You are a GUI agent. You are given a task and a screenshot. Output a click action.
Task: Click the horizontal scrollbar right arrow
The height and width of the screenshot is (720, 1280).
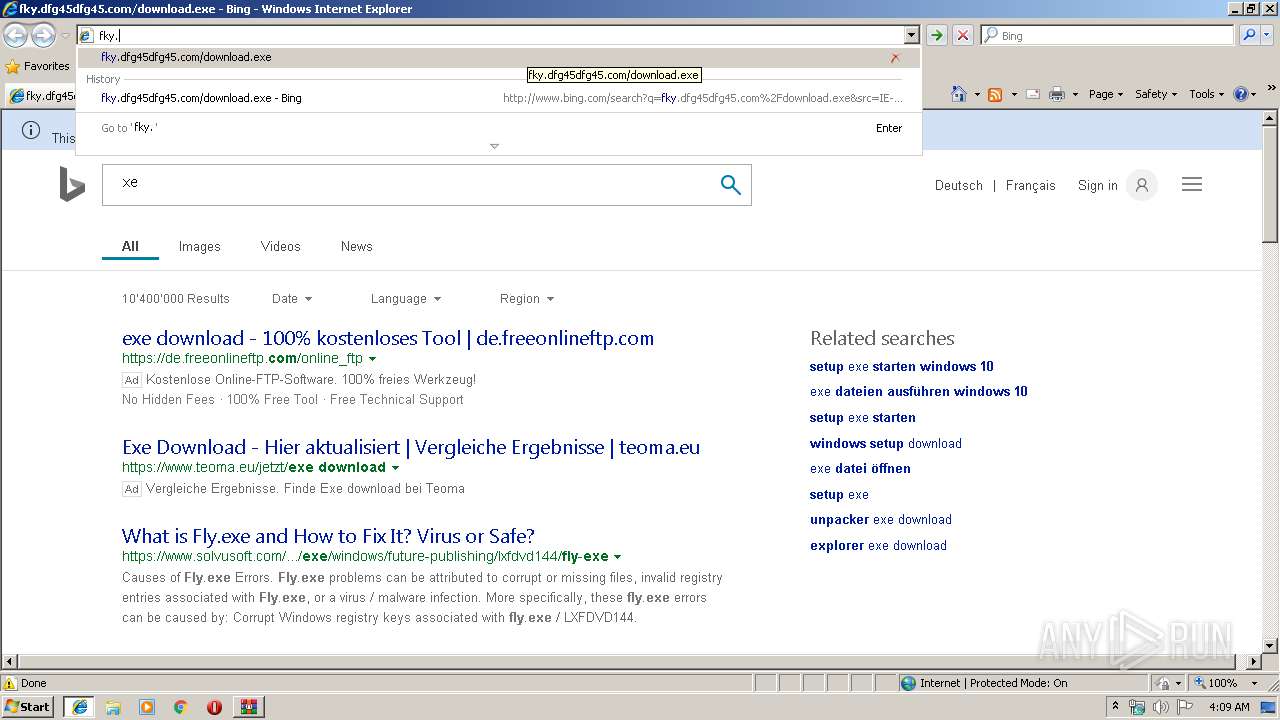[x=1254, y=661]
